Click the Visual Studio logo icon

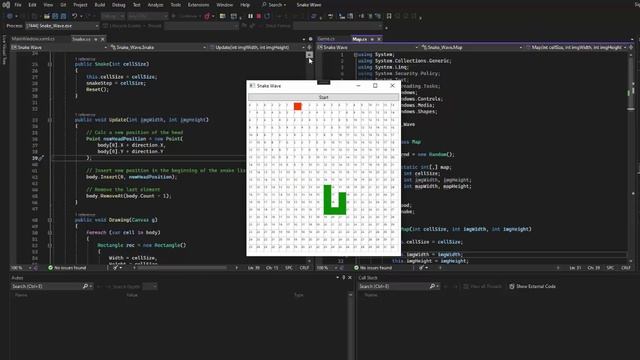pyautogui.click(x=6, y=5)
